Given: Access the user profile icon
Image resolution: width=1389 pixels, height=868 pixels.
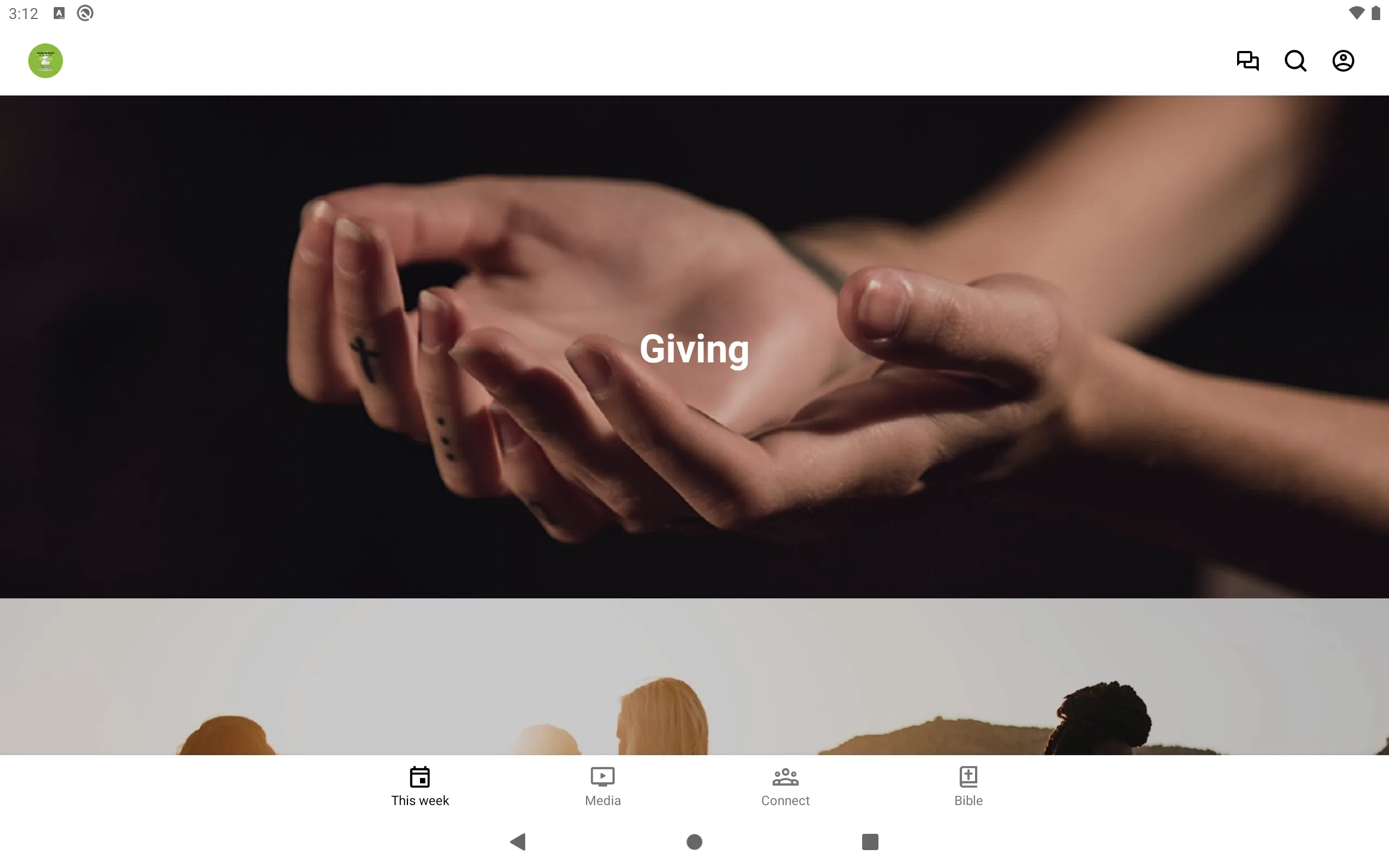Looking at the screenshot, I should [x=1344, y=61].
